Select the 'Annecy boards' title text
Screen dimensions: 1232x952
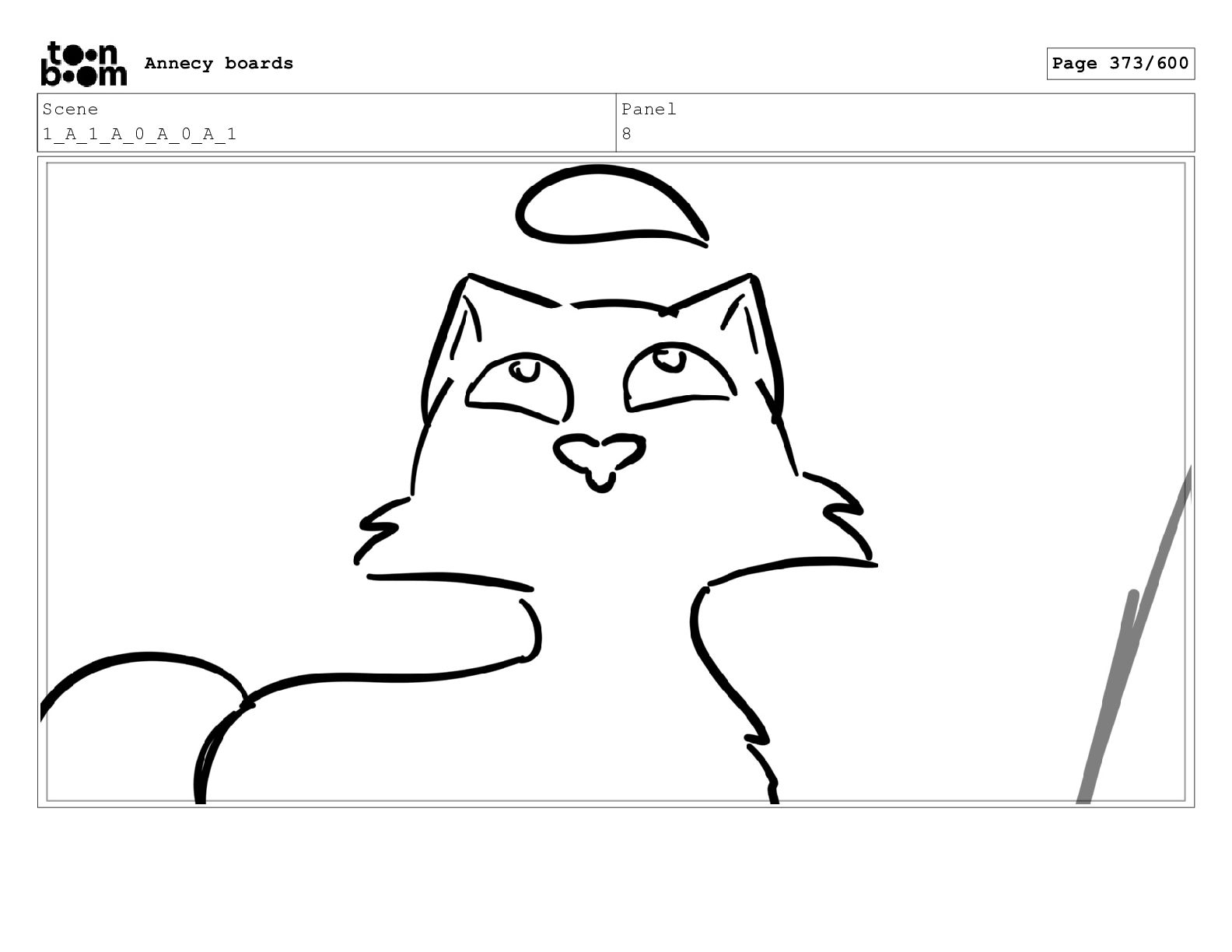point(219,63)
